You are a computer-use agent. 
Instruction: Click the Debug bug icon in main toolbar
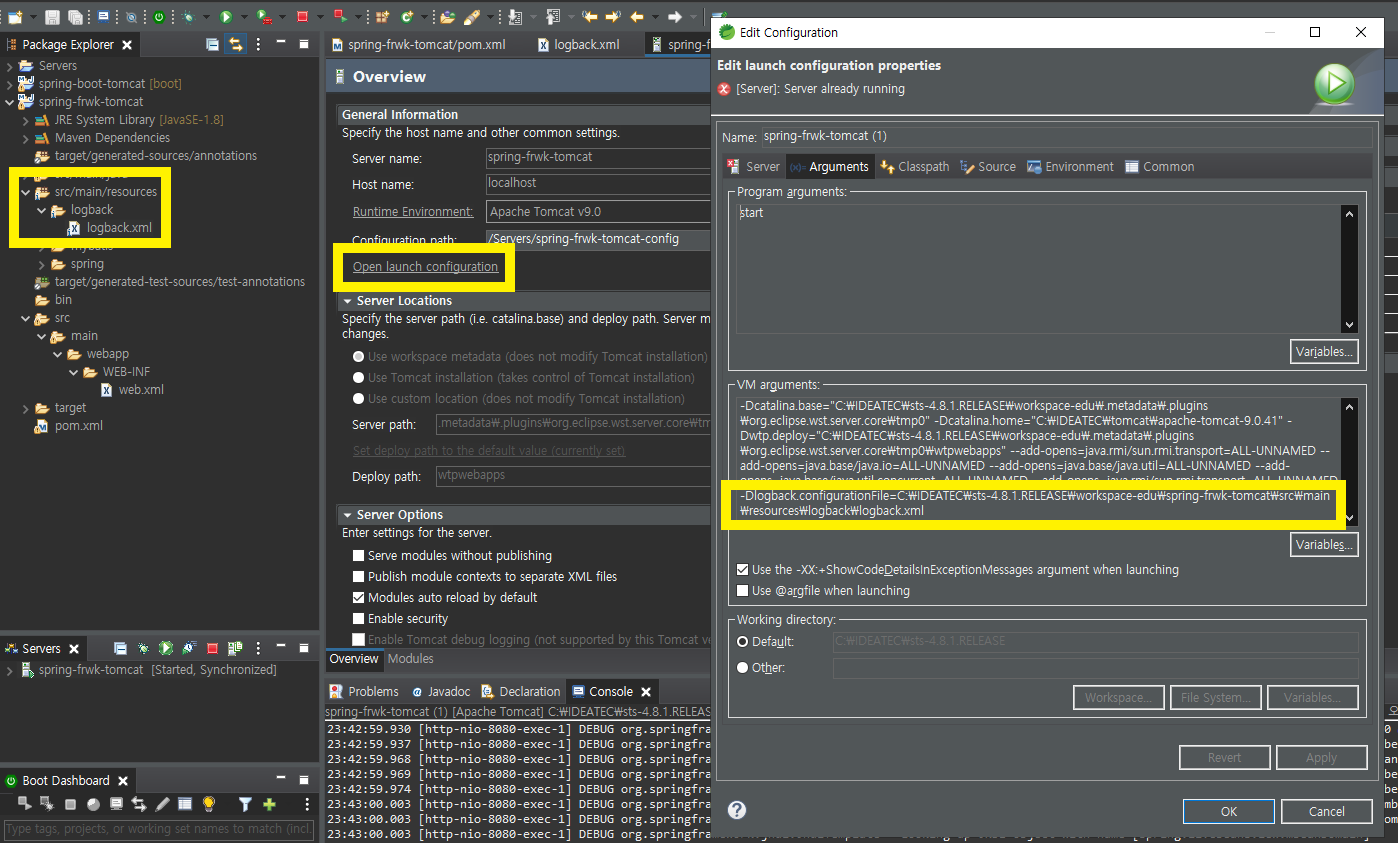click(x=188, y=17)
